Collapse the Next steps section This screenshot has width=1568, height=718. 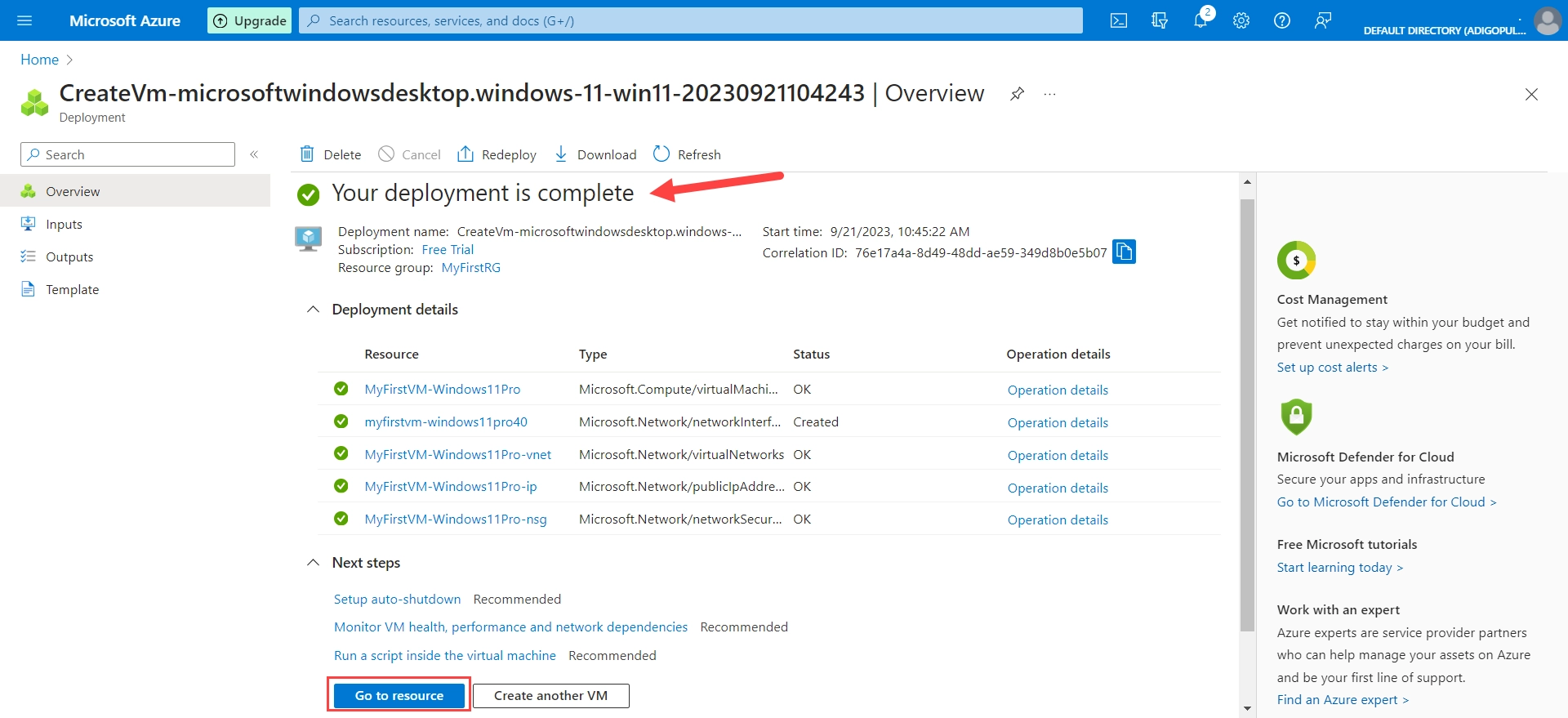coord(313,563)
